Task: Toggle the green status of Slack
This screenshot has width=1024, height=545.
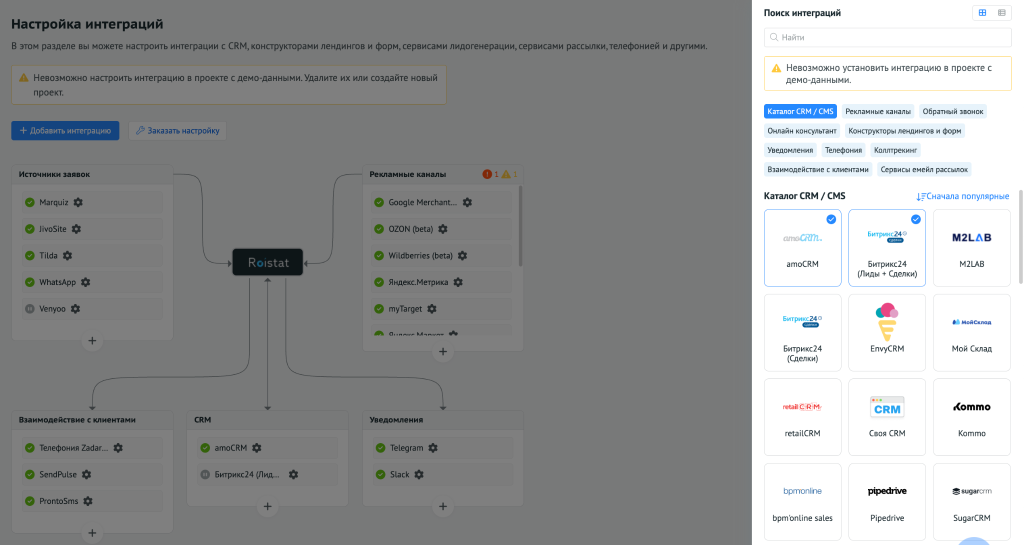Action: (x=380, y=475)
